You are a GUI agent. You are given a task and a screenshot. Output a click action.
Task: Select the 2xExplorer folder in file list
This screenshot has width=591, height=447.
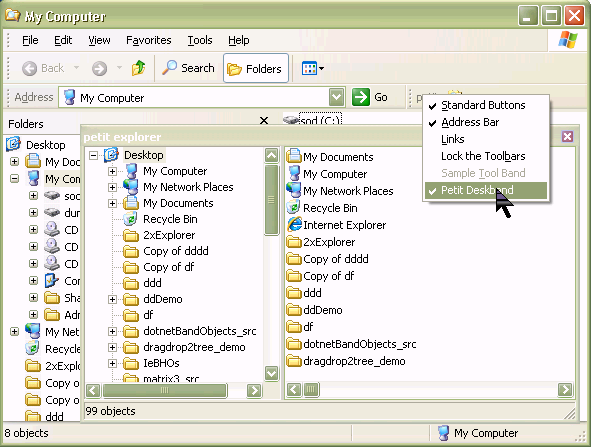click(294, 242)
